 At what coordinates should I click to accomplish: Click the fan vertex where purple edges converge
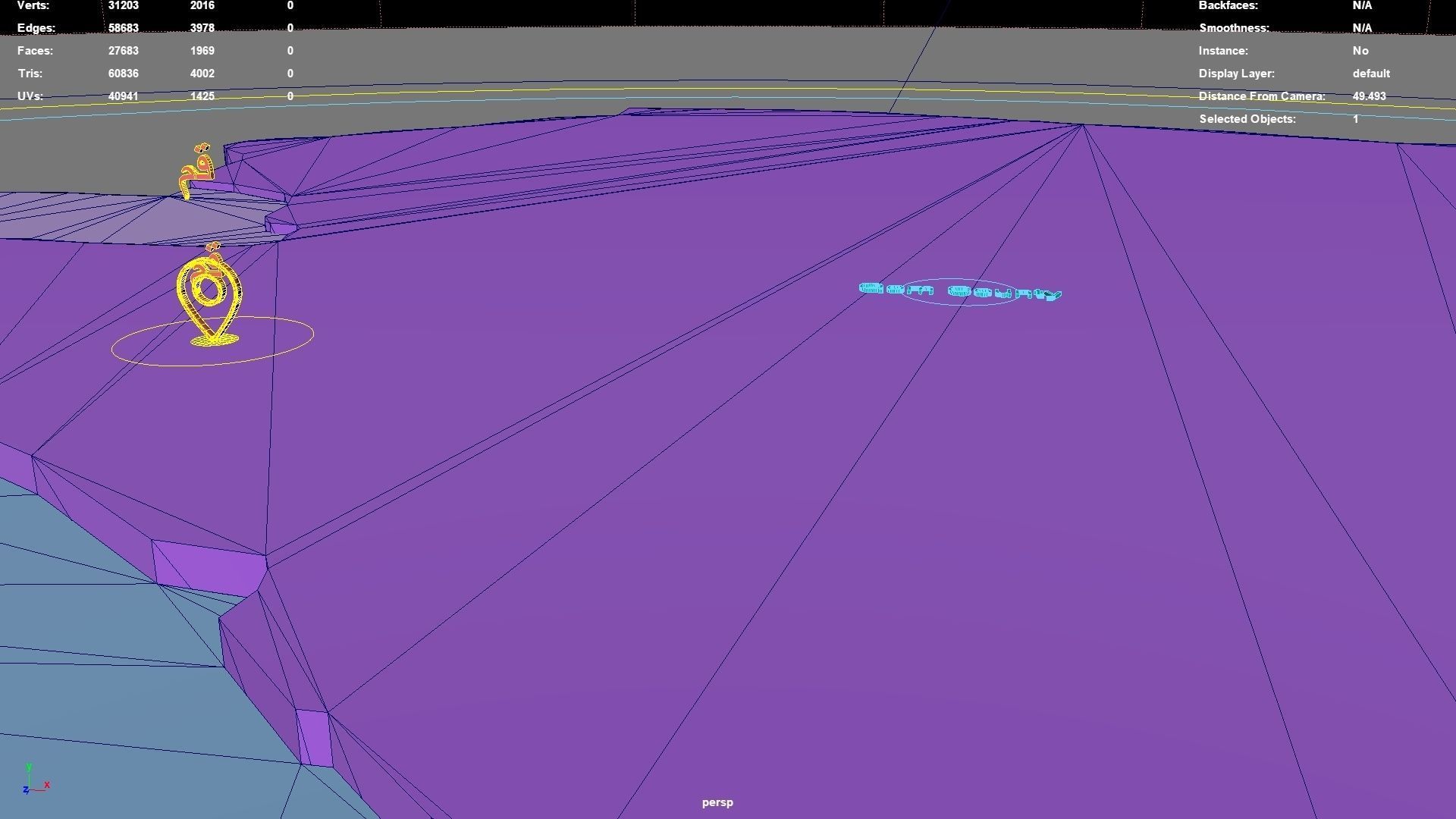(x=1082, y=126)
